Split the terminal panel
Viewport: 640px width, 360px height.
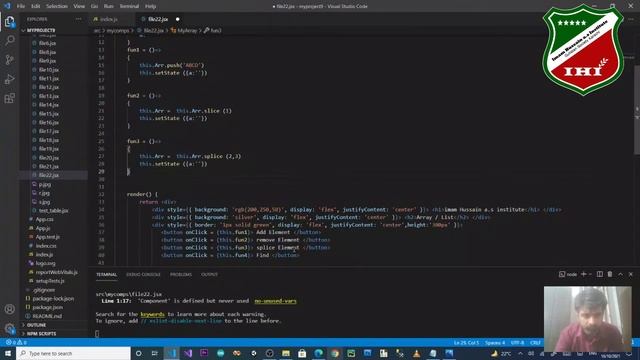(600, 274)
